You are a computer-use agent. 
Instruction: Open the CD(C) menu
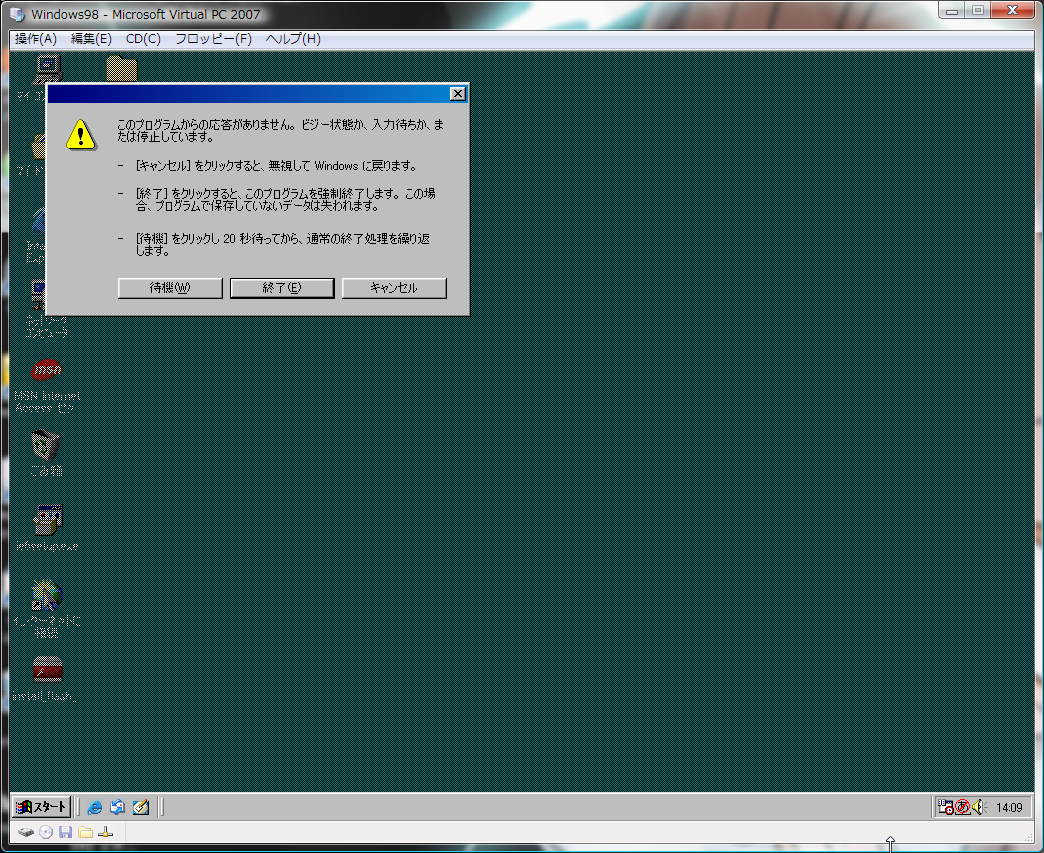coord(143,39)
